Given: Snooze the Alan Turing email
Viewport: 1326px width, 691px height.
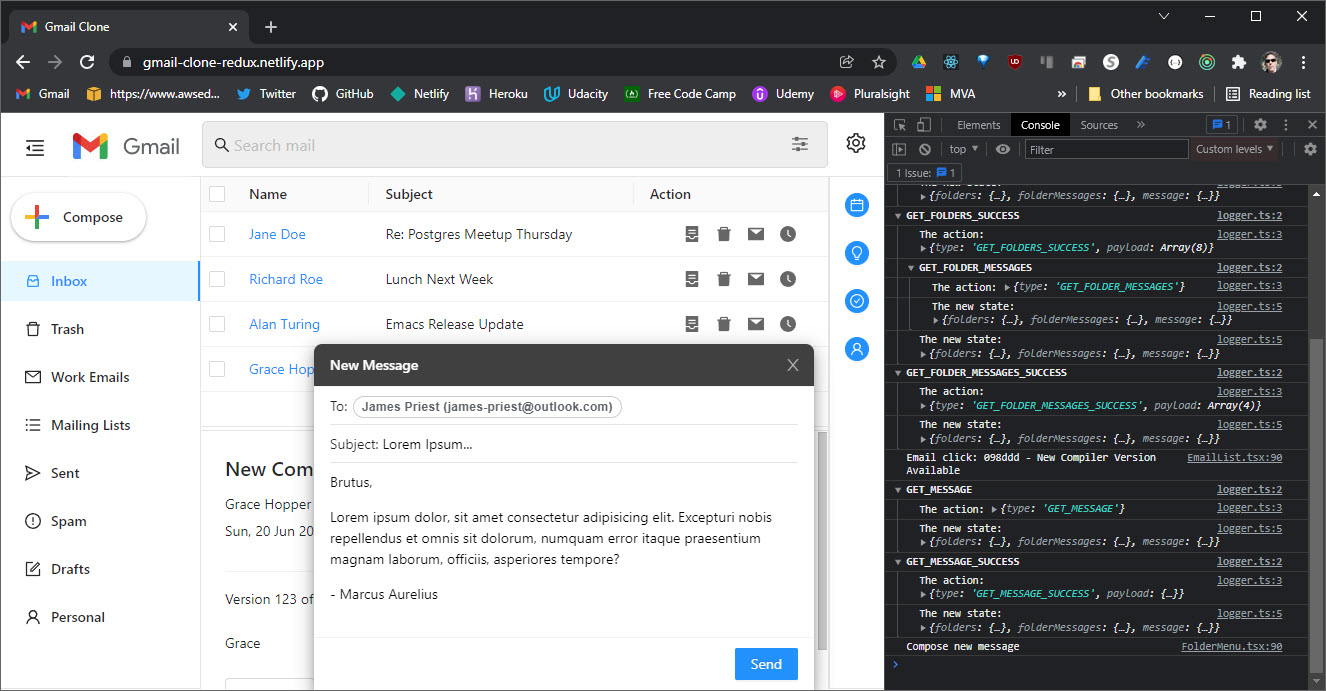Looking at the screenshot, I should [788, 324].
